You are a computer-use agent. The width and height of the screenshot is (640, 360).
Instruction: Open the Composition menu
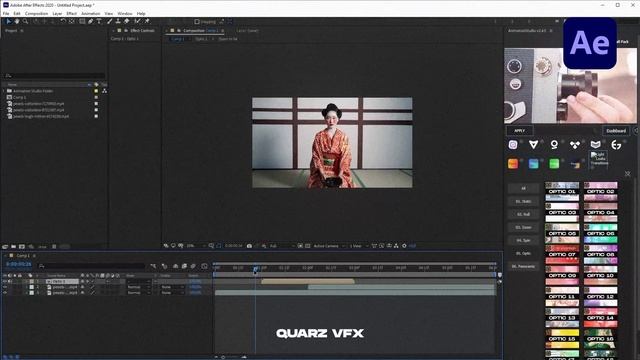click(x=36, y=13)
